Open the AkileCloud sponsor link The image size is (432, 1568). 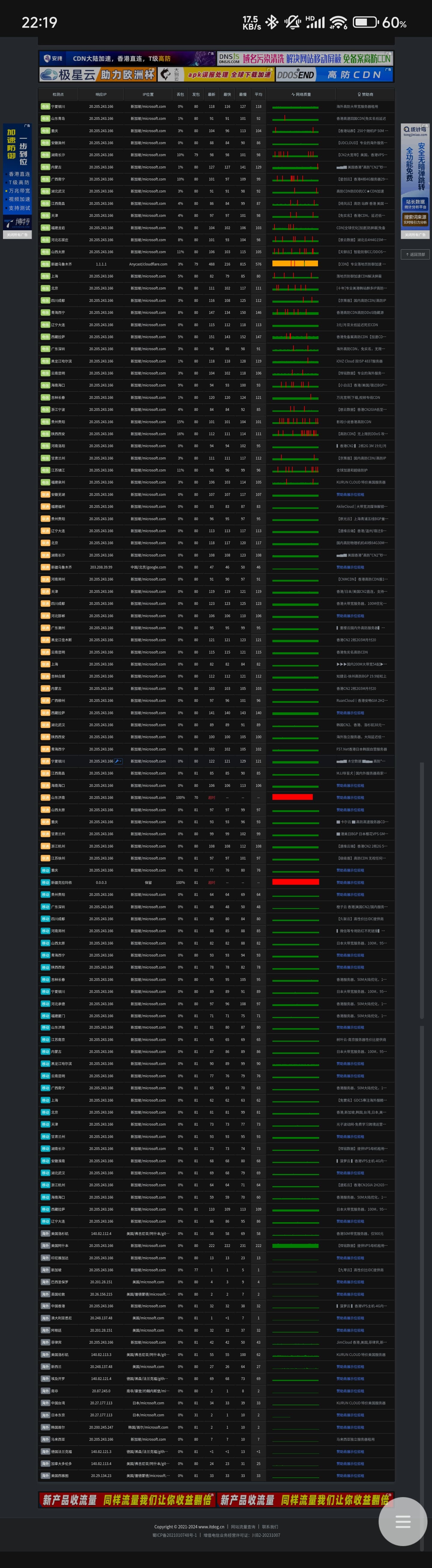click(x=361, y=506)
